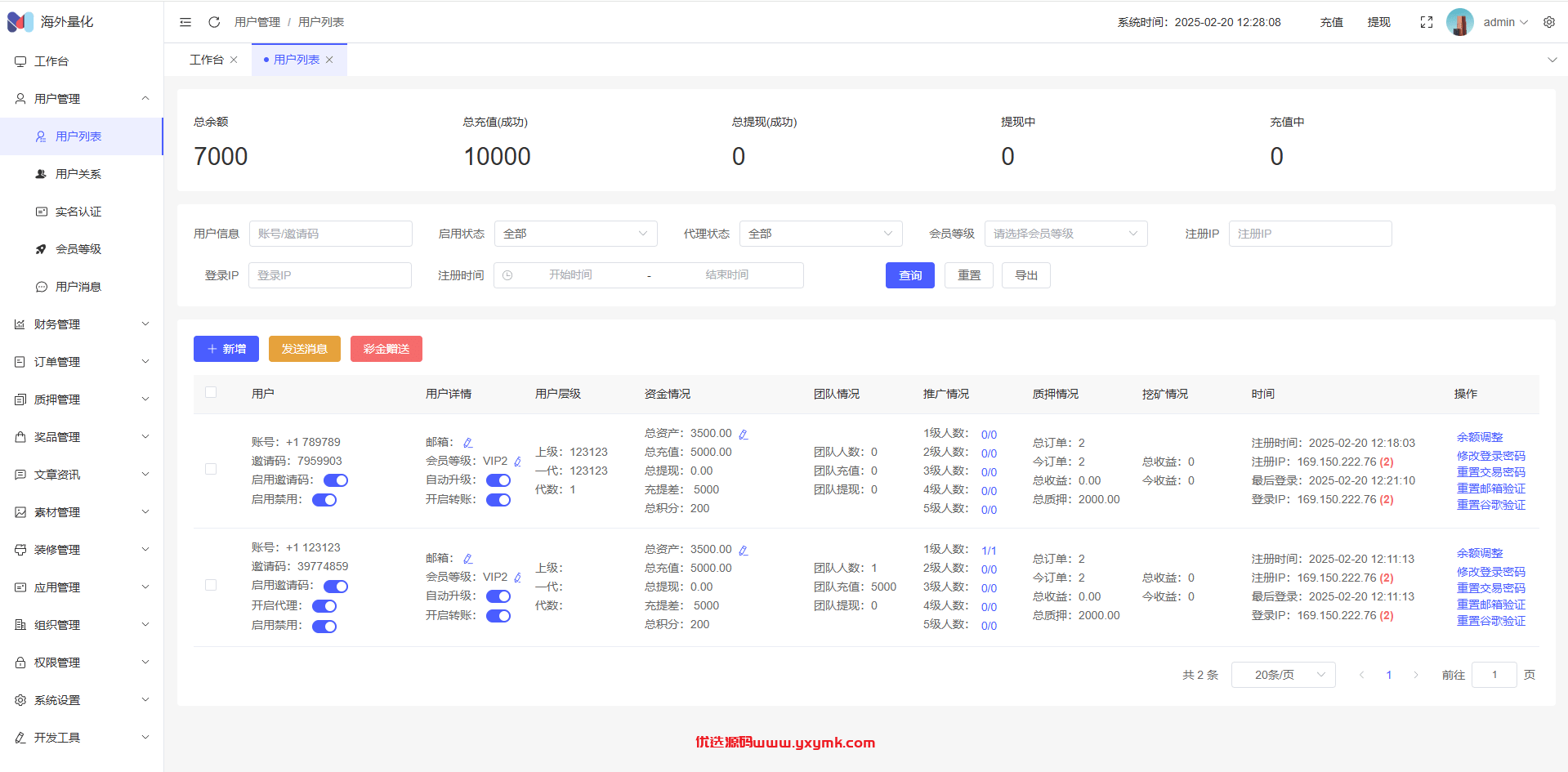Check the row for account +1 123123
This screenshot has height=772, width=1568.
tap(211, 585)
